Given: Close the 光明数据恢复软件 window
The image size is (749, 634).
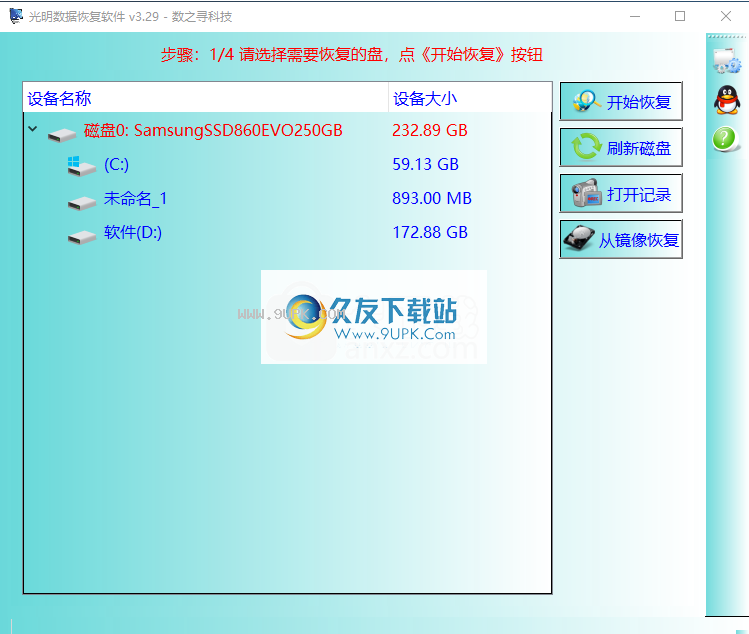Looking at the screenshot, I should (x=726, y=16).
